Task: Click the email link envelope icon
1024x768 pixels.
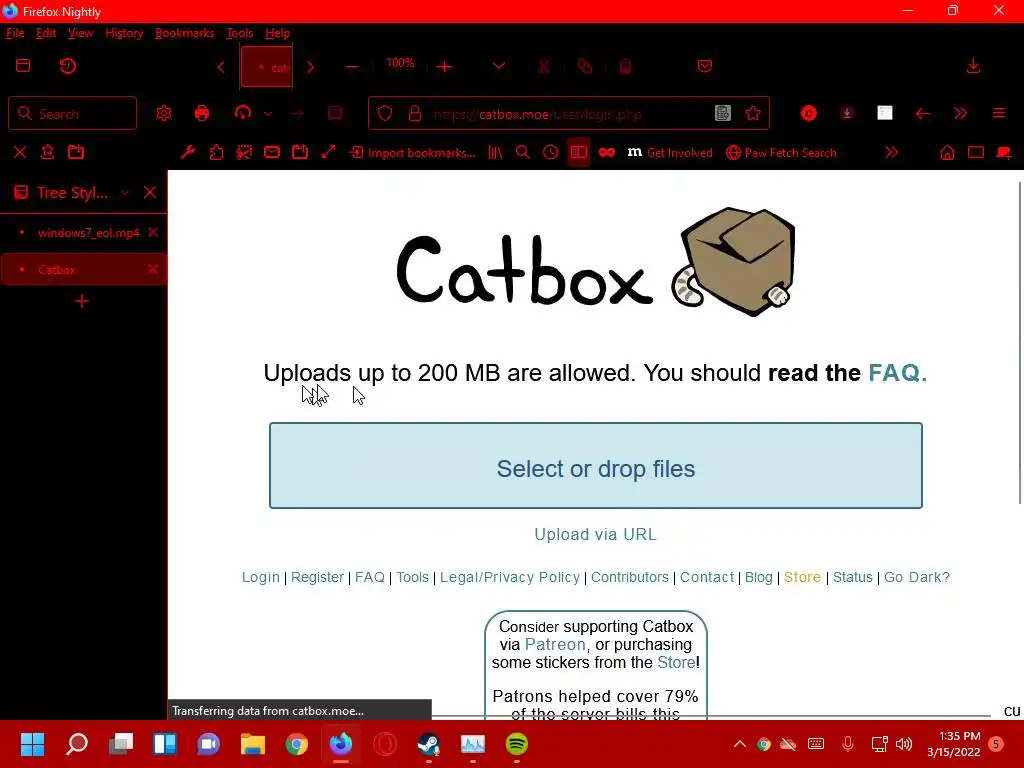Action: coord(272,152)
